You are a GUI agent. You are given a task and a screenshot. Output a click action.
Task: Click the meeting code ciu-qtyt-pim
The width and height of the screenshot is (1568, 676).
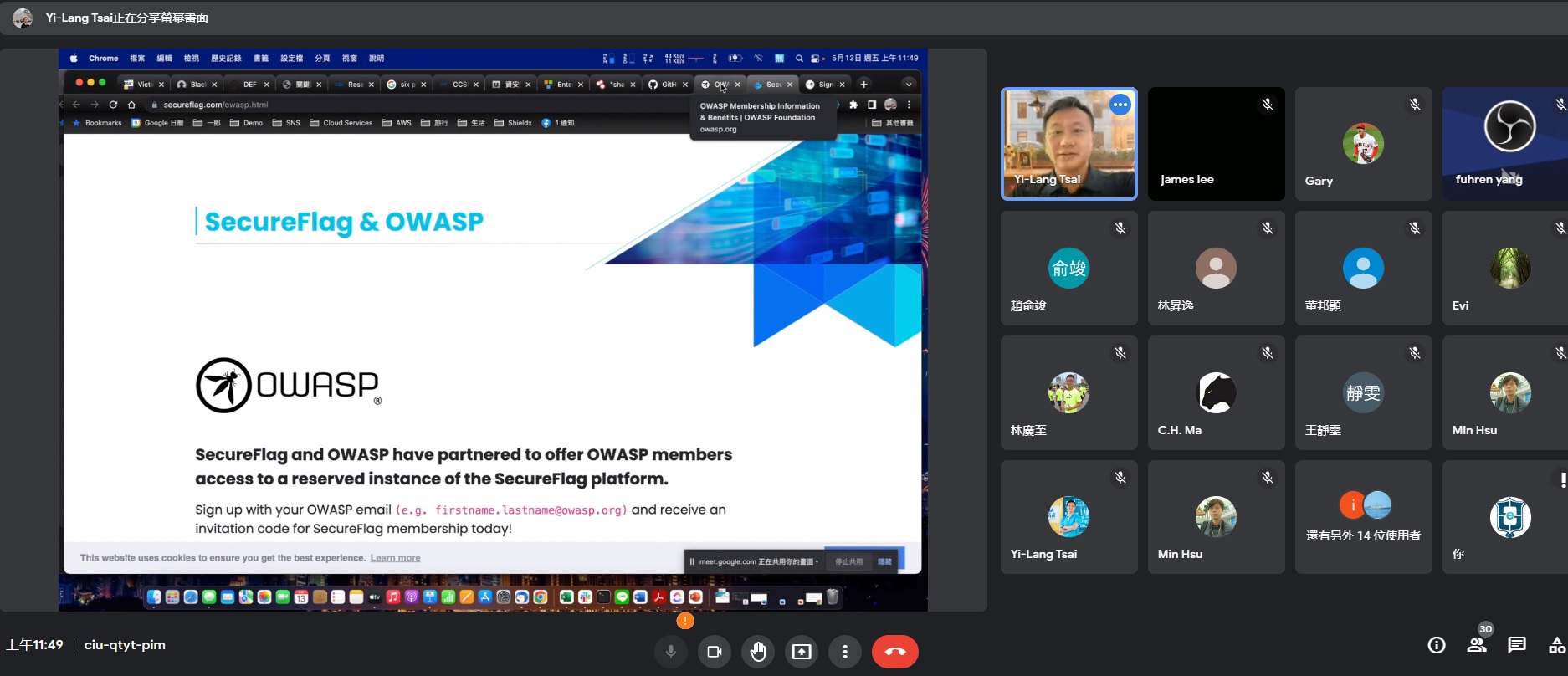[x=125, y=645]
